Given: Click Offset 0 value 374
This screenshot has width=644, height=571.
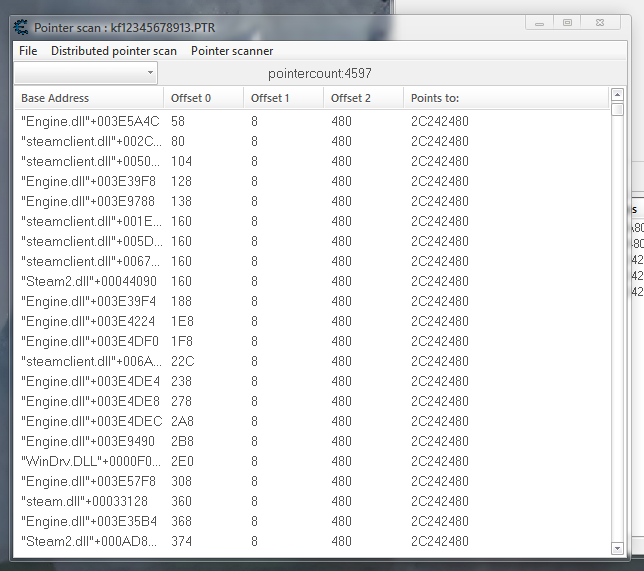Looking at the screenshot, I should click(x=181, y=541).
